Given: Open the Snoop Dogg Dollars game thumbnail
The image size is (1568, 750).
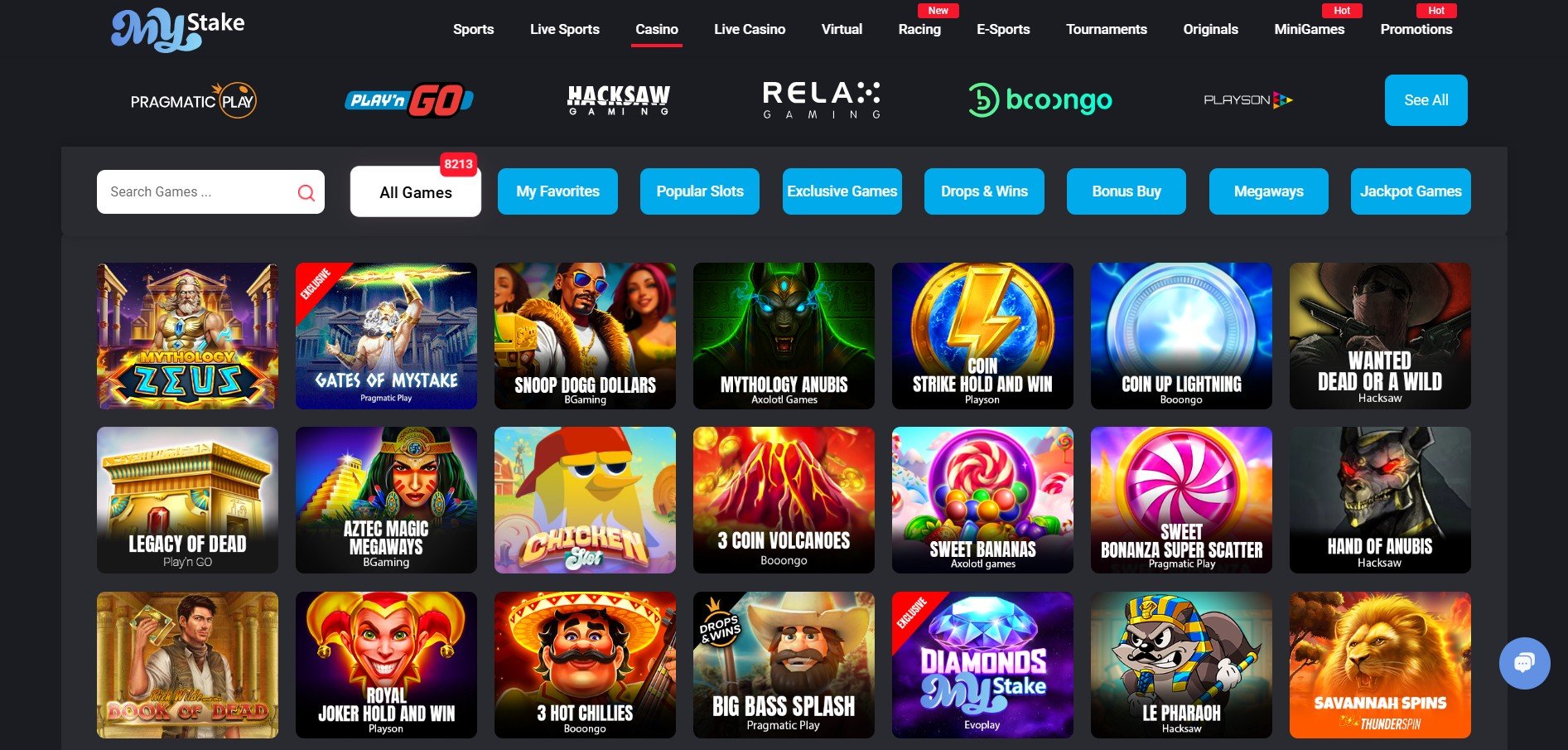Looking at the screenshot, I should pos(585,336).
